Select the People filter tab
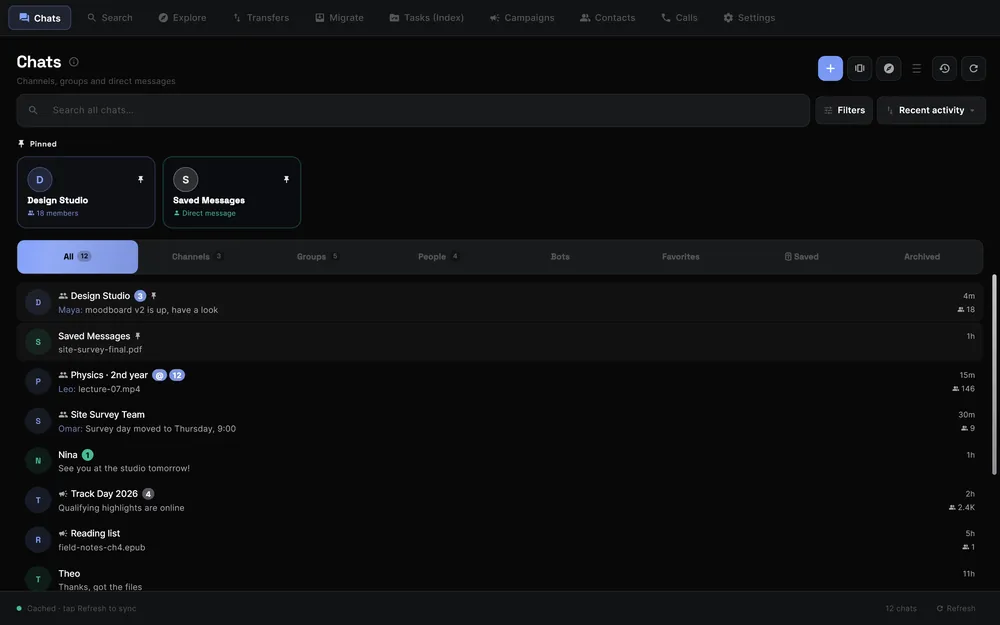This screenshot has height=625, width=1000. pyautogui.click(x=438, y=257)
